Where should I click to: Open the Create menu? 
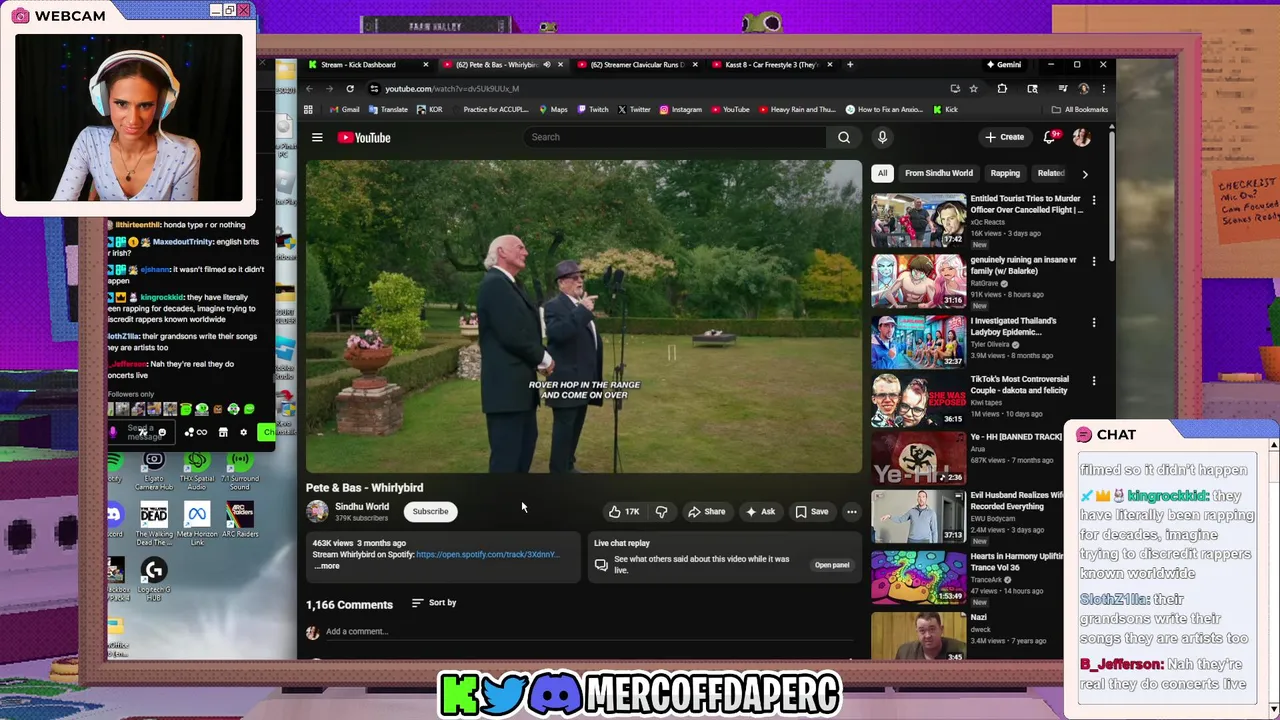[1004, 137]
